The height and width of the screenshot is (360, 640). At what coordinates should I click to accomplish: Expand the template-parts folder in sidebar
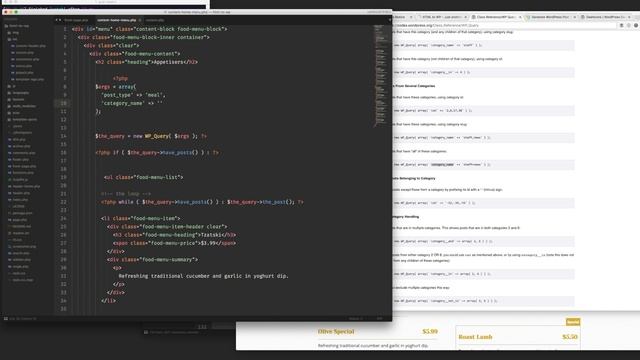coord(22,119)
